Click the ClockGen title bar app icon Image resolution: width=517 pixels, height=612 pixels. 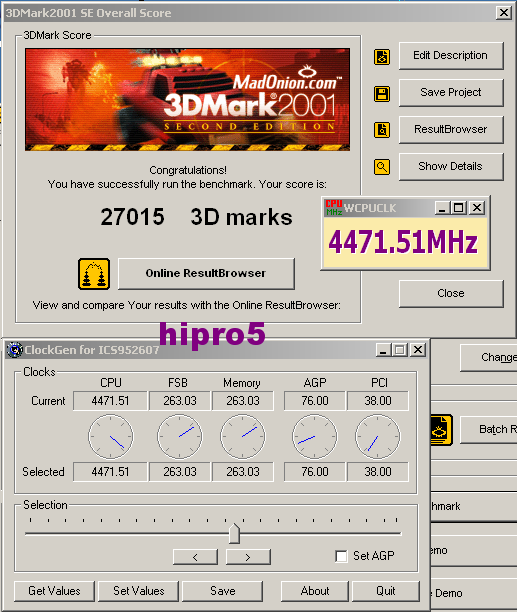click(x=15, y=350)
